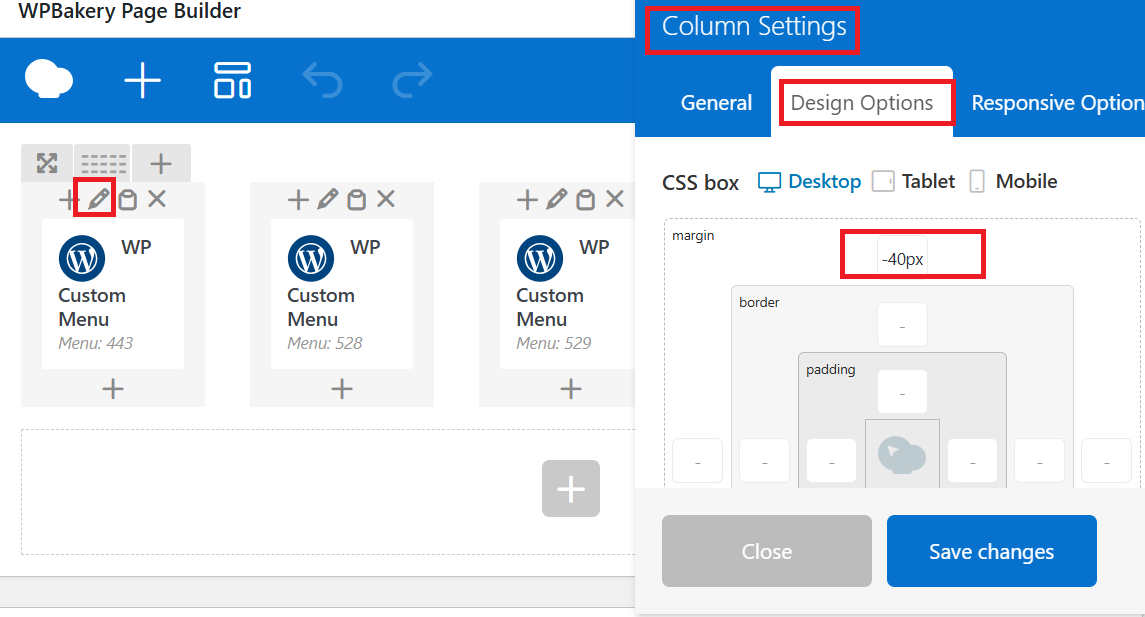
Task: Click the padding left input field
Action: pos(831,461)
